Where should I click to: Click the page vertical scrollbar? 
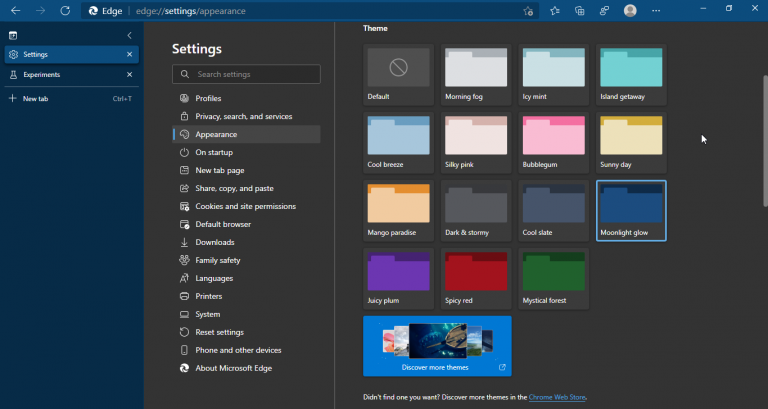766,141
